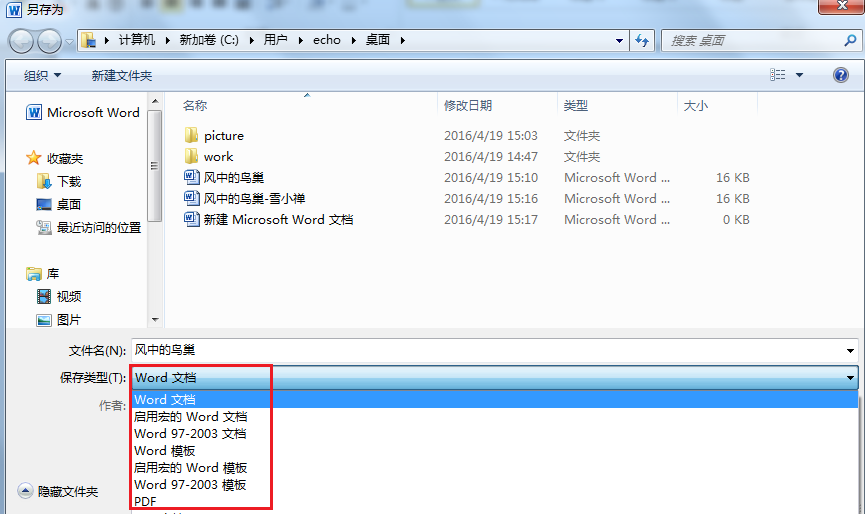Click the change view icon
Viewport: 865px width, 514px height.
[778, 74]
